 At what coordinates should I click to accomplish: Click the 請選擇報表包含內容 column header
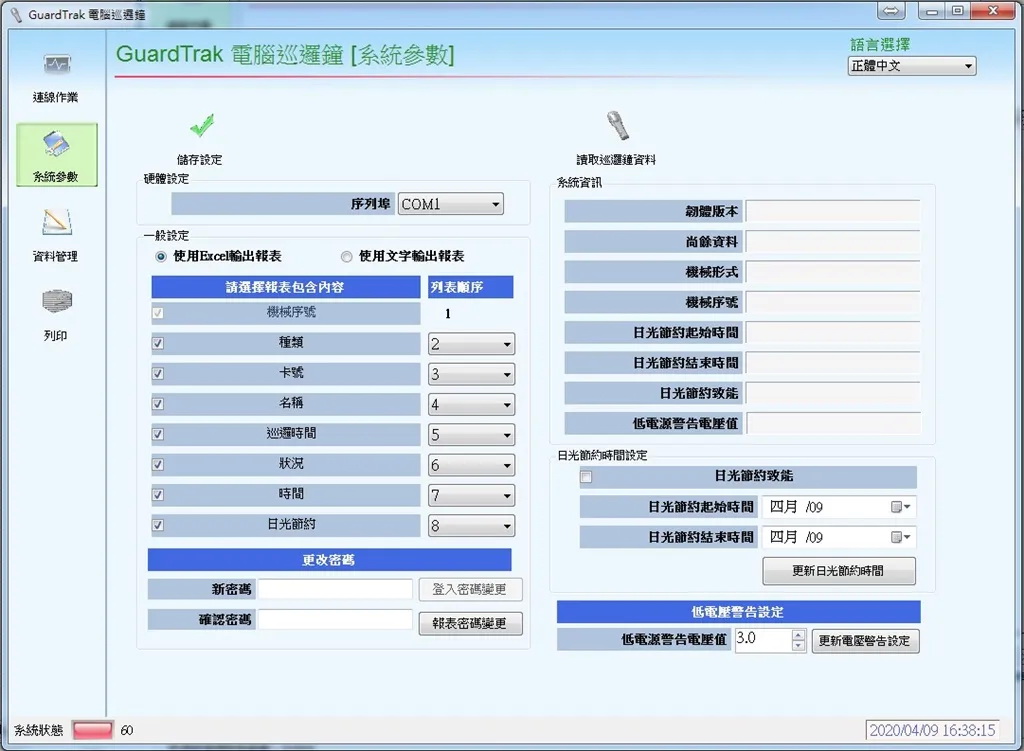[x=285, y=287]
